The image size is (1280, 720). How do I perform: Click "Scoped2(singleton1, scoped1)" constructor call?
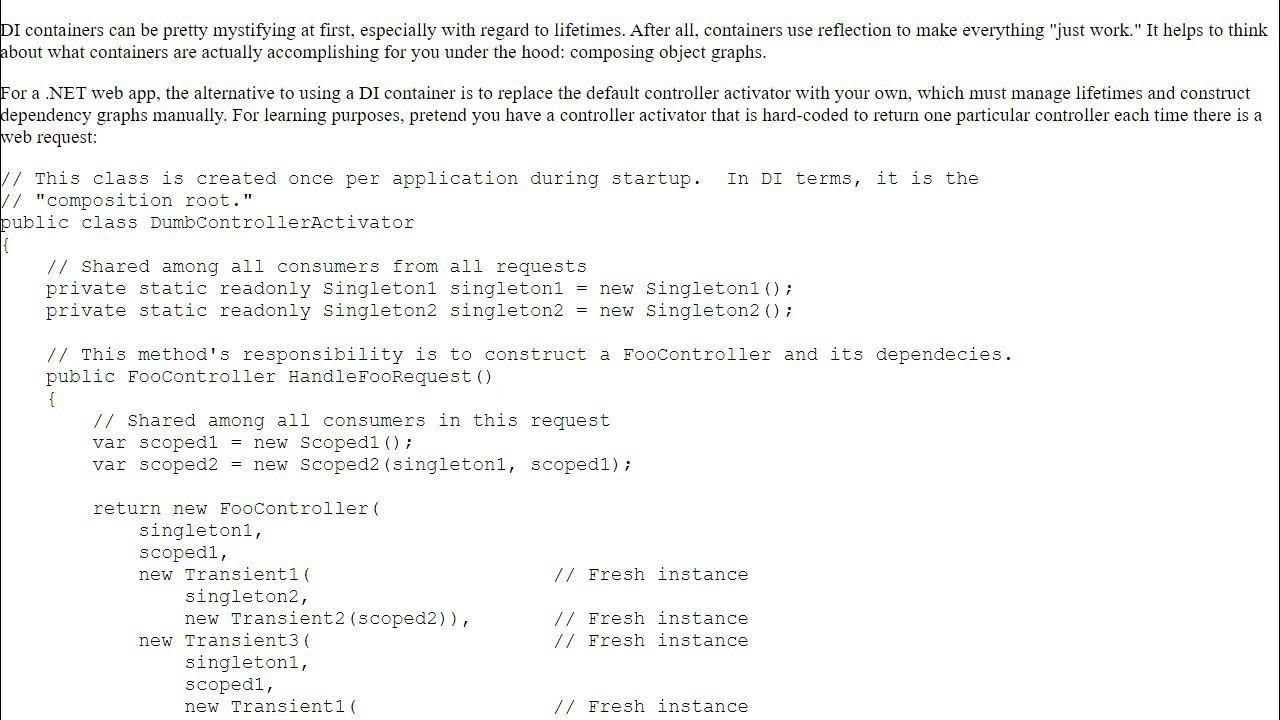click(460, 464)
